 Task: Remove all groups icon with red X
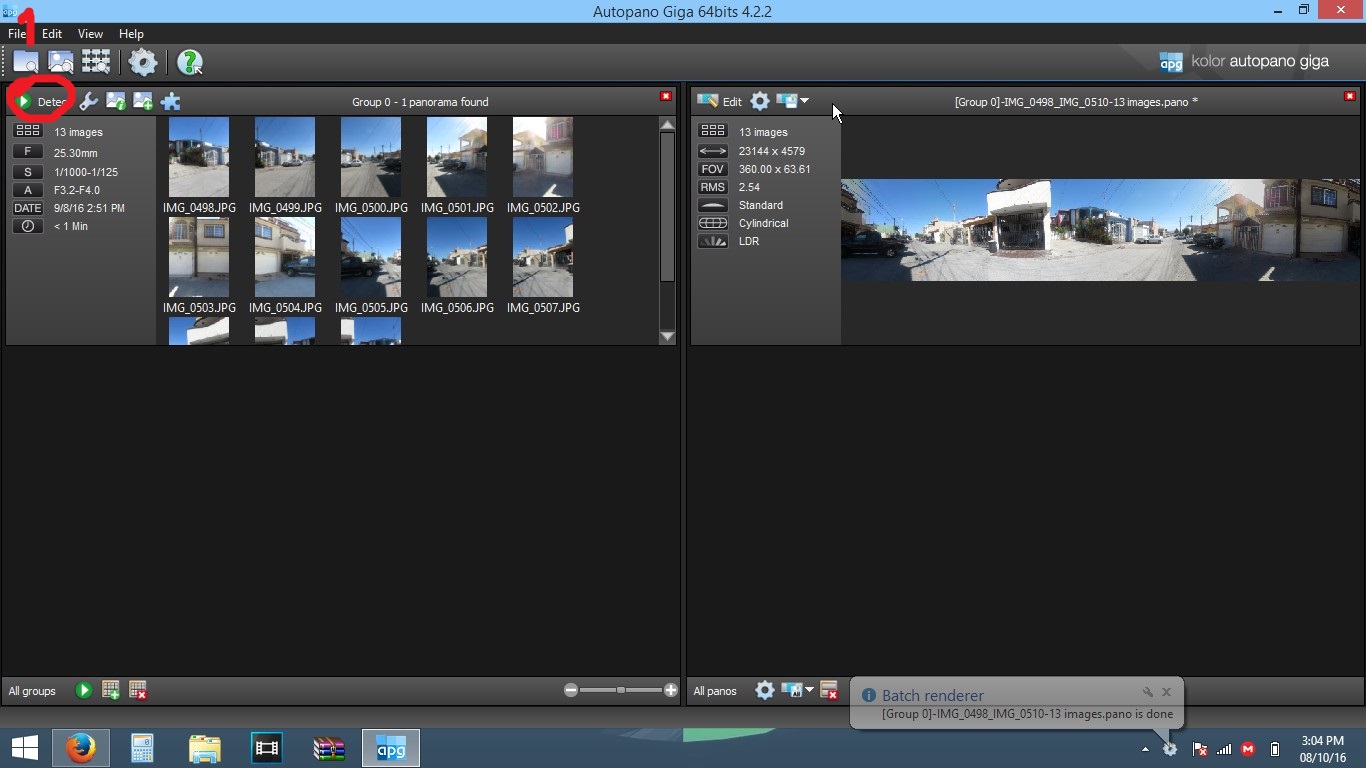click(138, 690)
